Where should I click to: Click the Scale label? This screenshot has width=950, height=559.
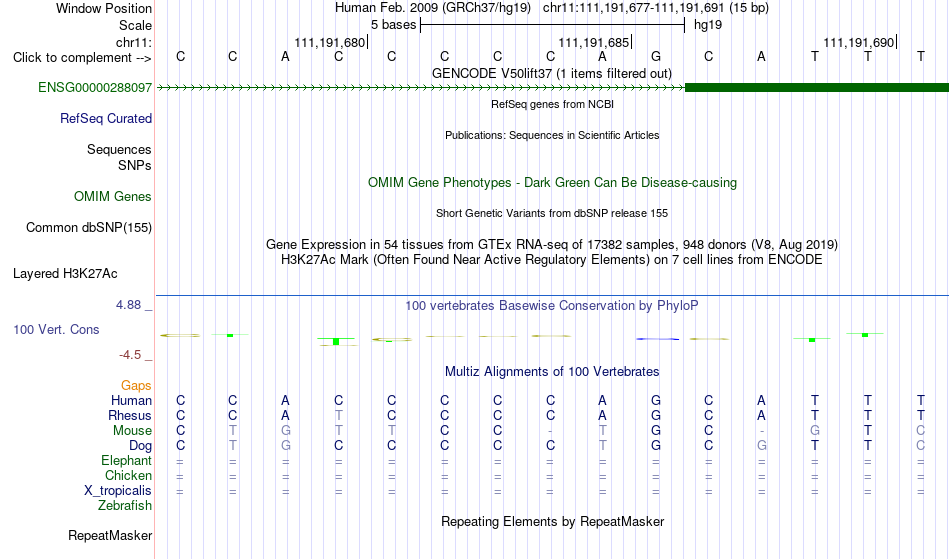point(135,25)
